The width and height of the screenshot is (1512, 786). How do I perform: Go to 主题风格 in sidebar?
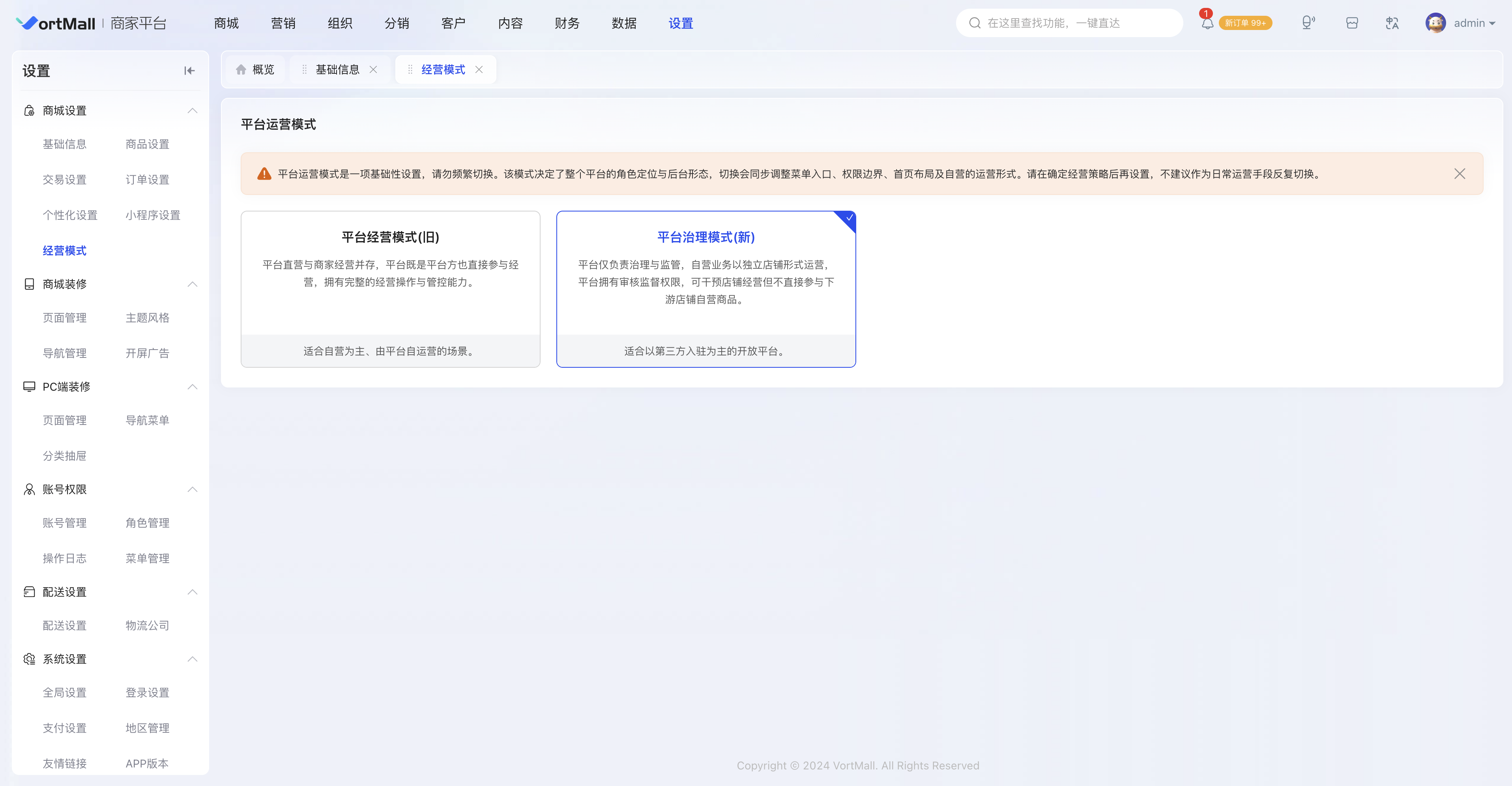click(x=147, y=318)
